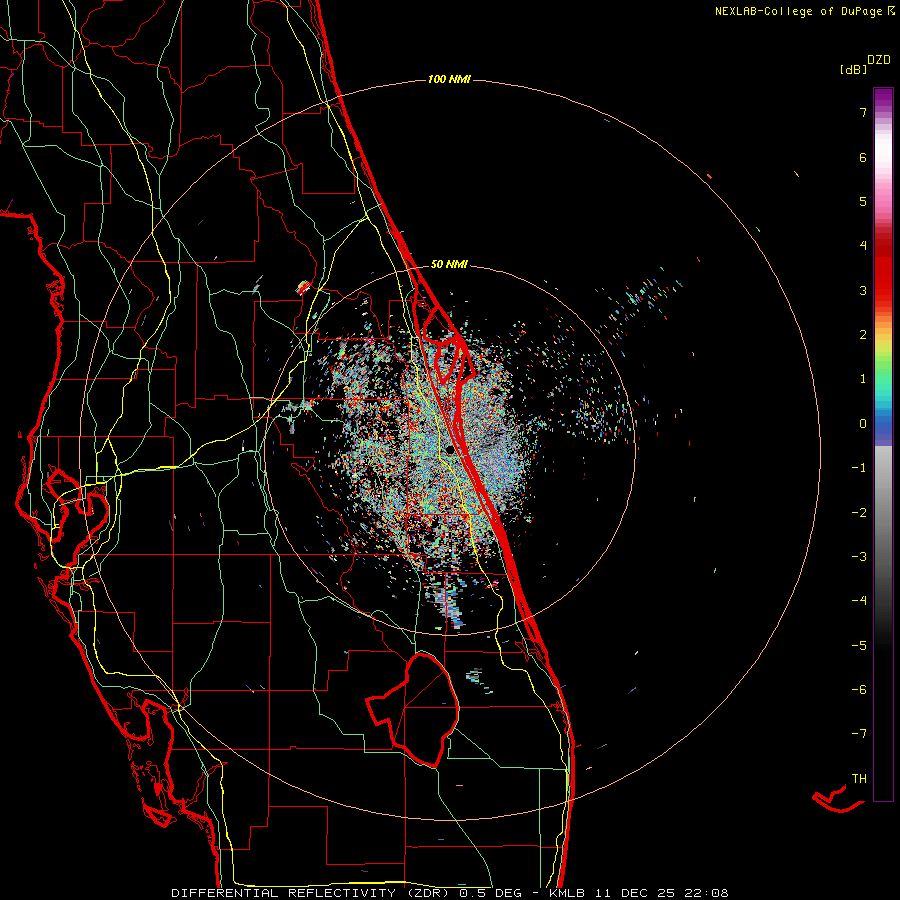Click the 6 value on the color scale
The image size is (900, 900).
(x=863, y=157)
